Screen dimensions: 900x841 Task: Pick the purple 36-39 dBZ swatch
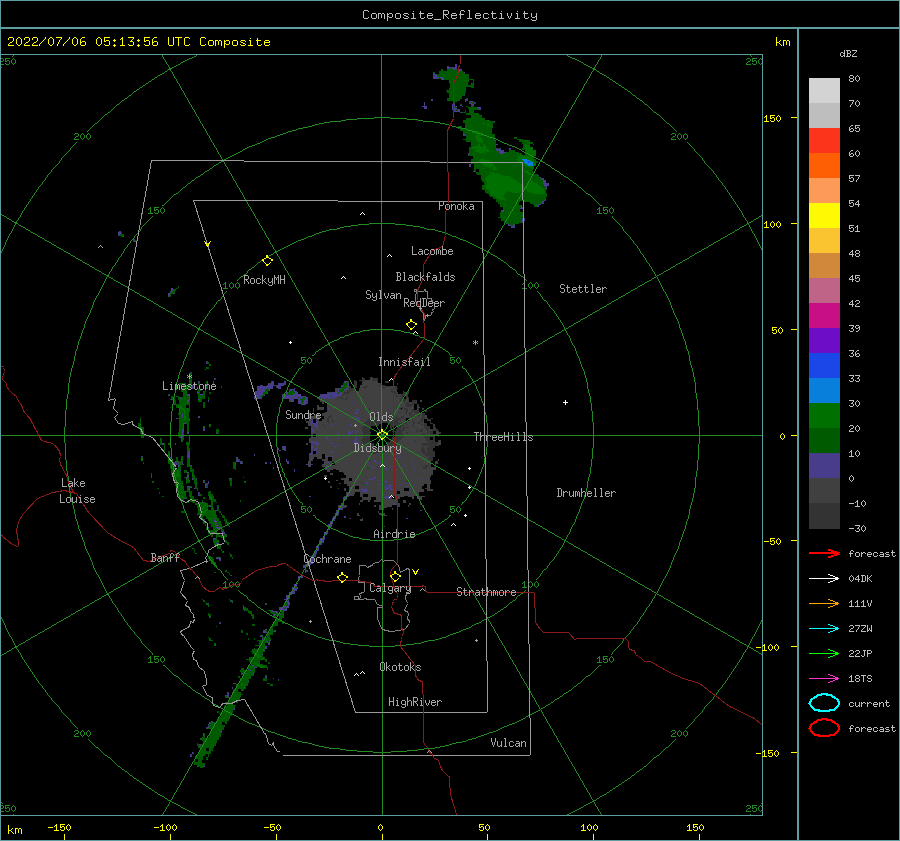coord(824,340)
